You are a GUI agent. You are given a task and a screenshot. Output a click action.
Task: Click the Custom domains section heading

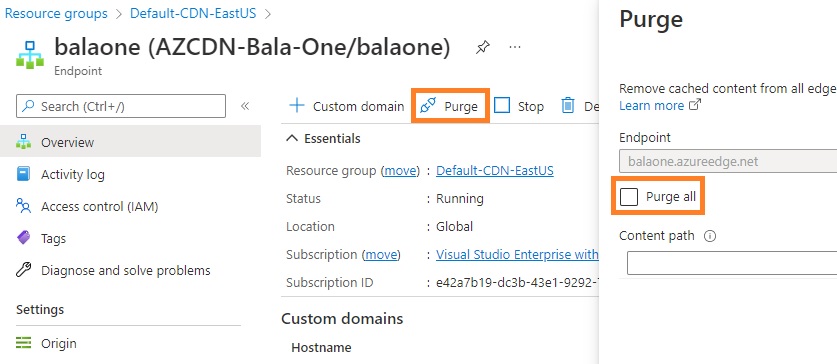tap(342, 319)
